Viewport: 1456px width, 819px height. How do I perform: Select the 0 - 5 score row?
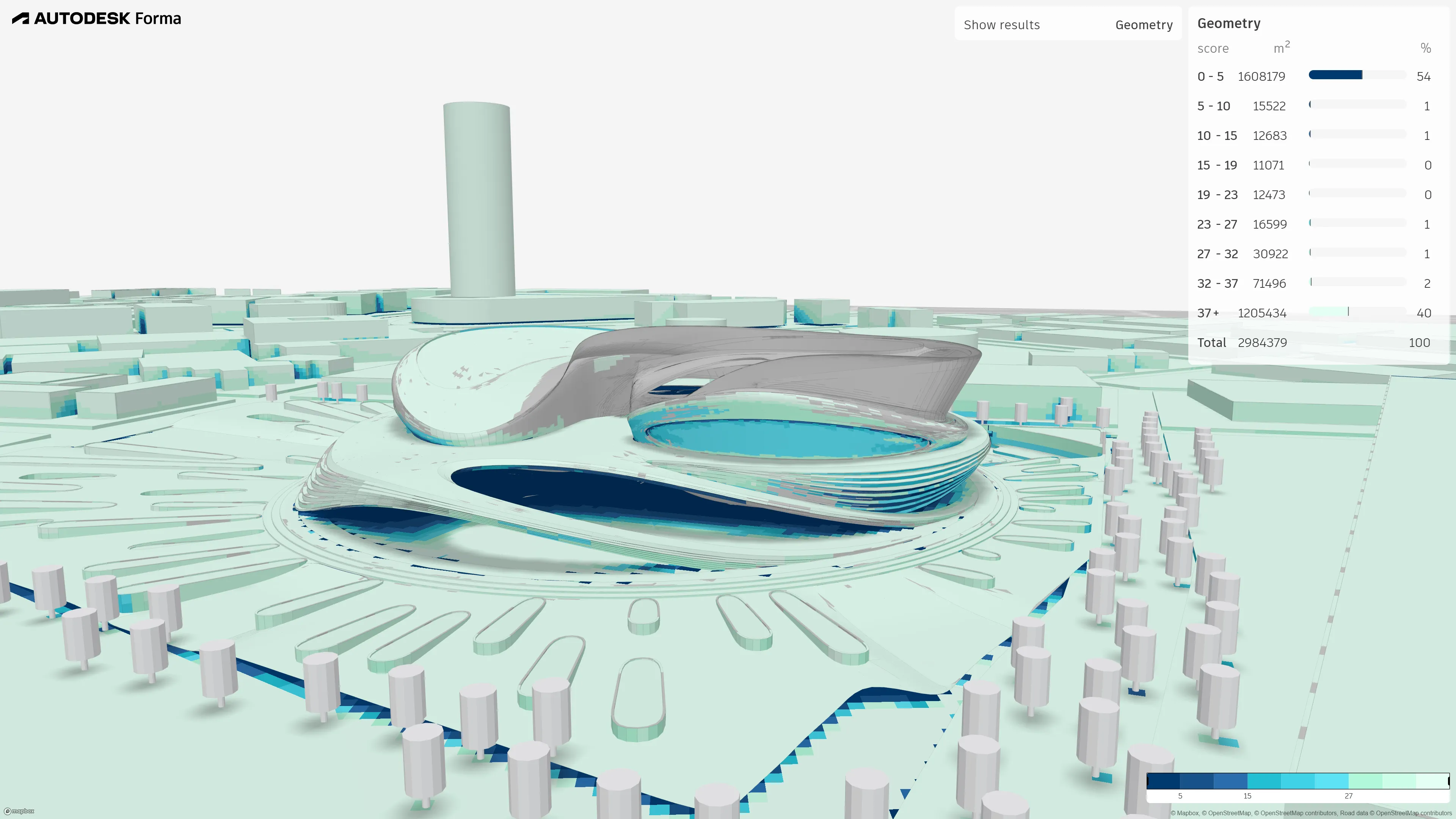pos(1211,76)
